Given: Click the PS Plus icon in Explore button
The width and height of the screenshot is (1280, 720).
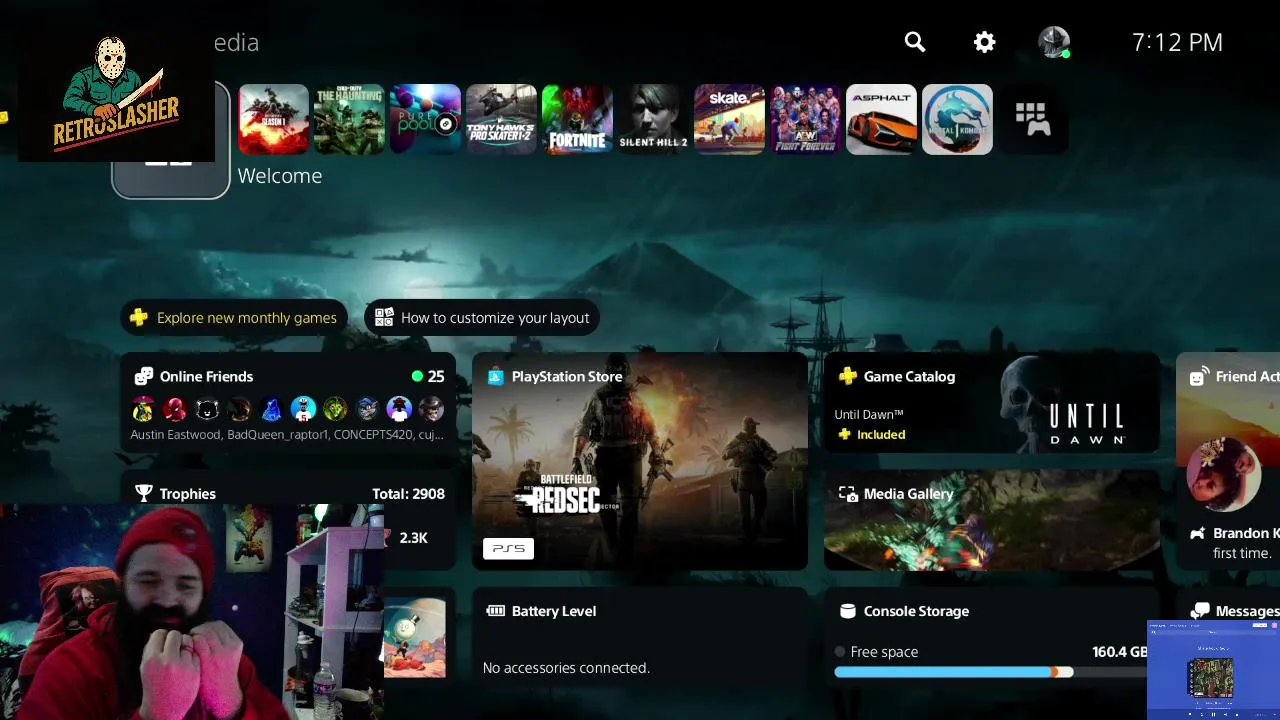Looking at the screenshot, I should (139, 318).
